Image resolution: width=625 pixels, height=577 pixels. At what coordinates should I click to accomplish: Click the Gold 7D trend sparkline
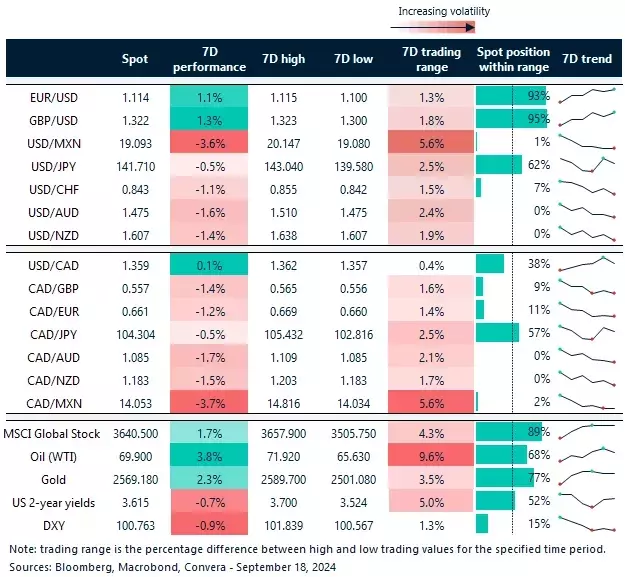(586, 478)
